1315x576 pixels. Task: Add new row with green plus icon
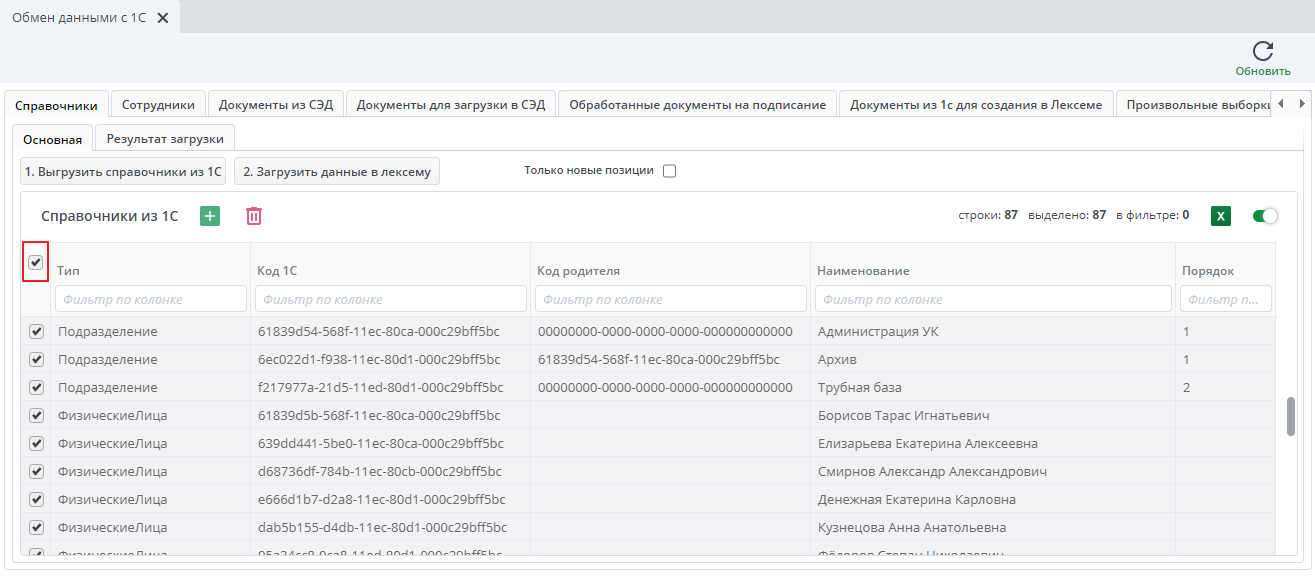click(x=210, y=216)
